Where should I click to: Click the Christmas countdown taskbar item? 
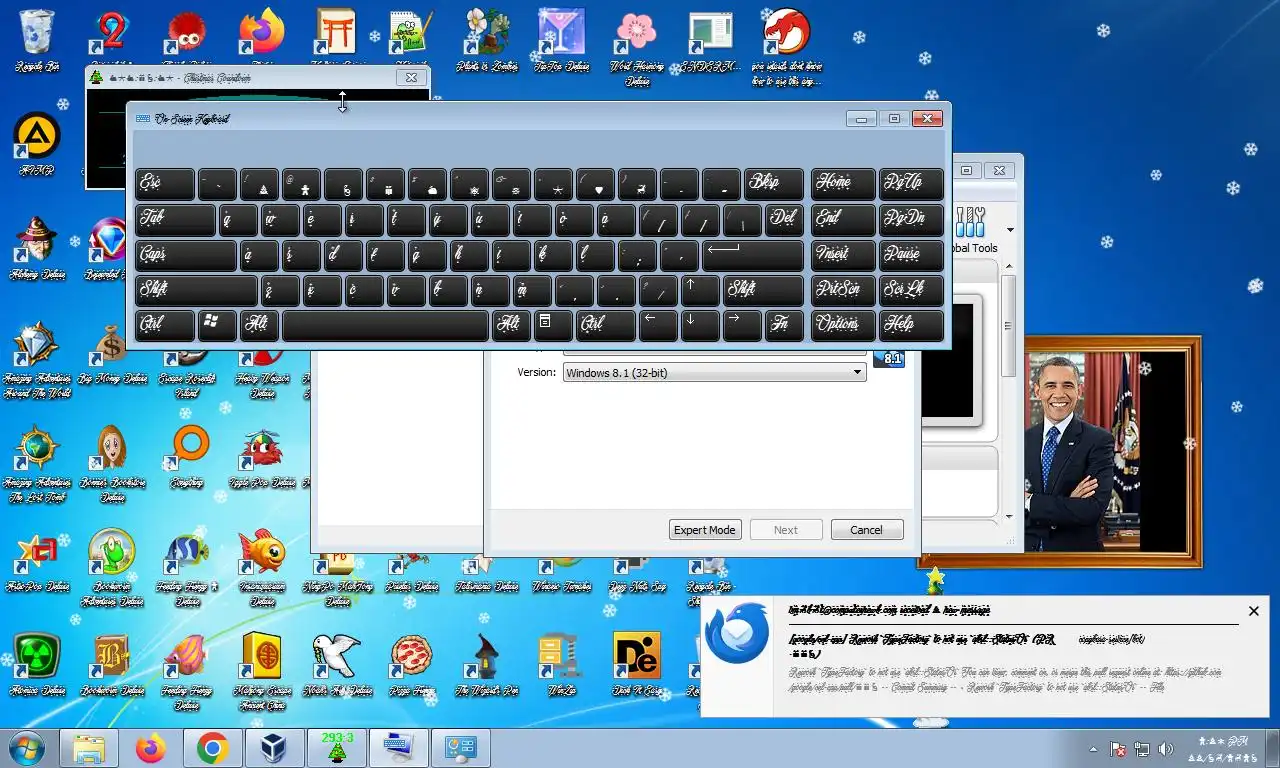point(336,748)
